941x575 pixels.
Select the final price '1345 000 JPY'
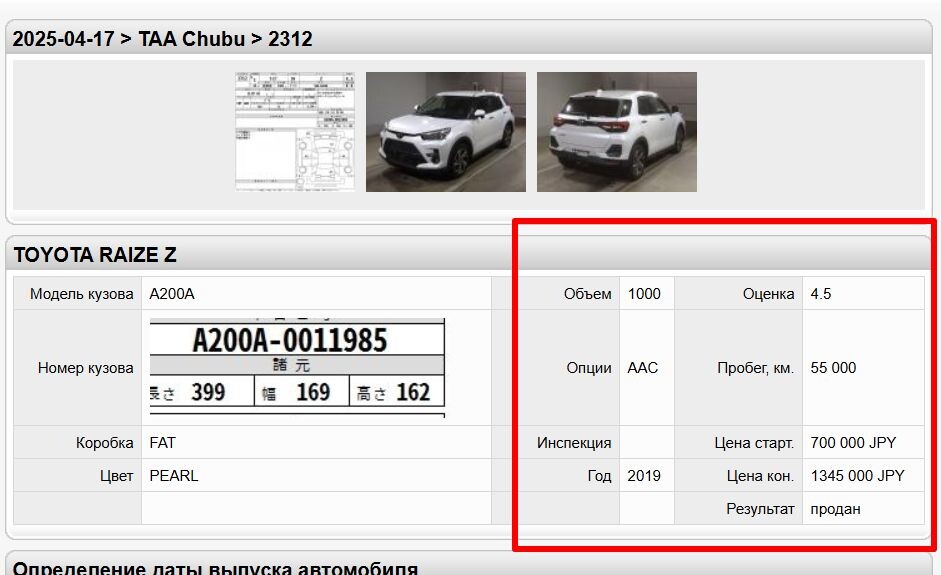coord(858,476)
